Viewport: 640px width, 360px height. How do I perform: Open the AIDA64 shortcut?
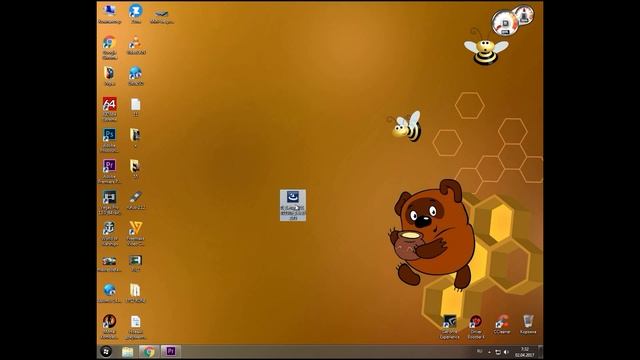coord(109,109)
